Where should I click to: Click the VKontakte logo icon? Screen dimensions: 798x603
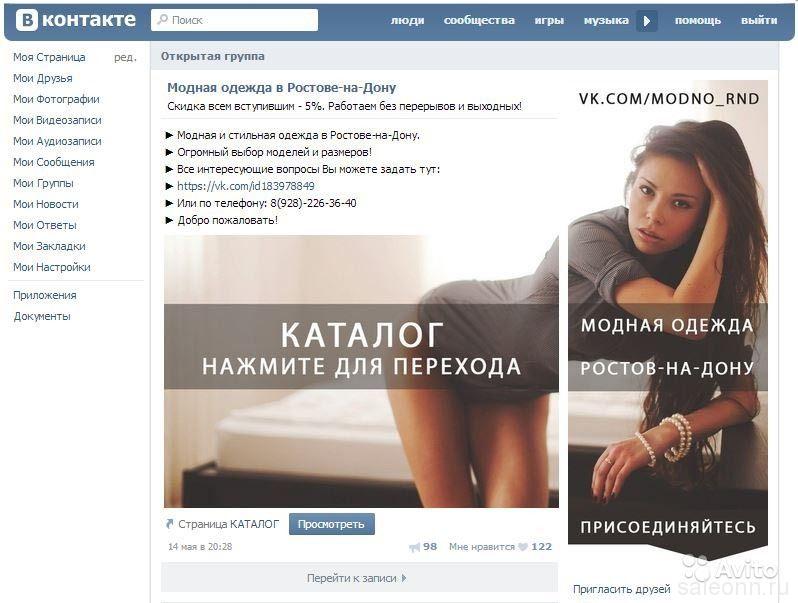tap(26, 20)
